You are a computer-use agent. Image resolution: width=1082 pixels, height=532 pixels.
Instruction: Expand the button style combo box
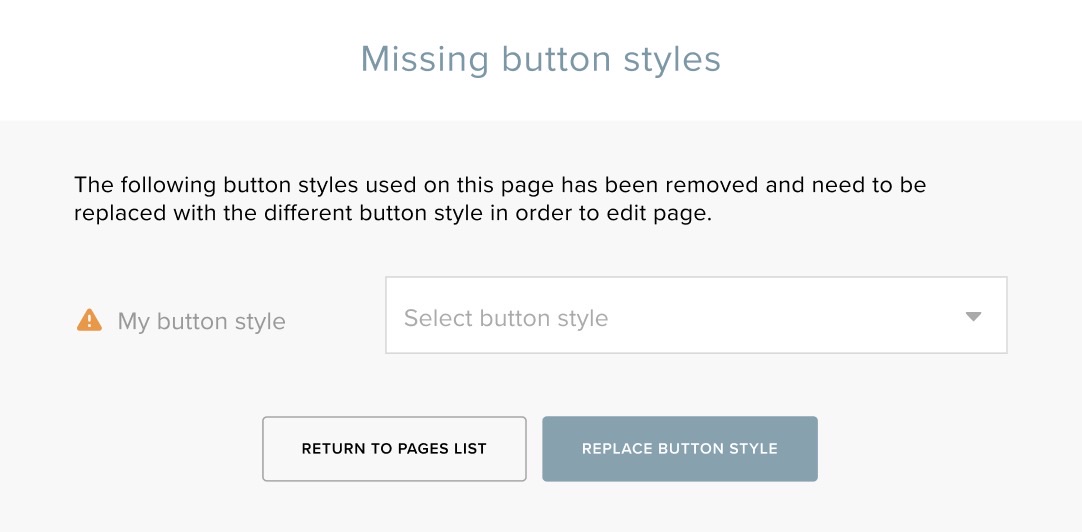coord(696,315)
